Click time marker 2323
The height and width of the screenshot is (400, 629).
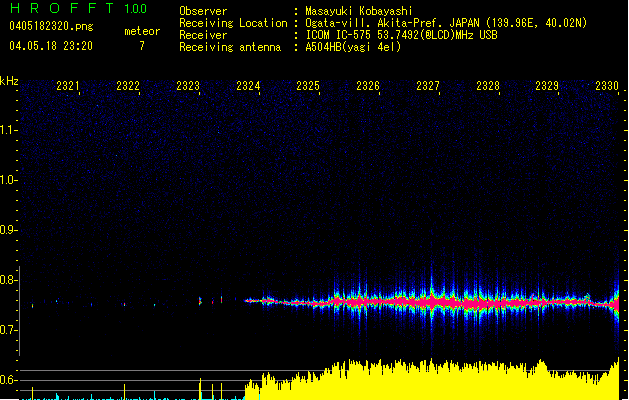coord(188,86)
